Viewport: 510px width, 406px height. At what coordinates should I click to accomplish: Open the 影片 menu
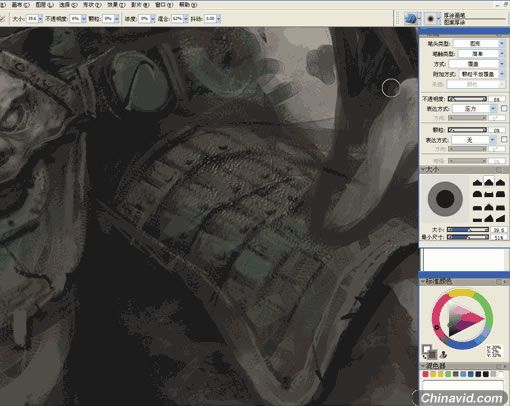point(140,5)
